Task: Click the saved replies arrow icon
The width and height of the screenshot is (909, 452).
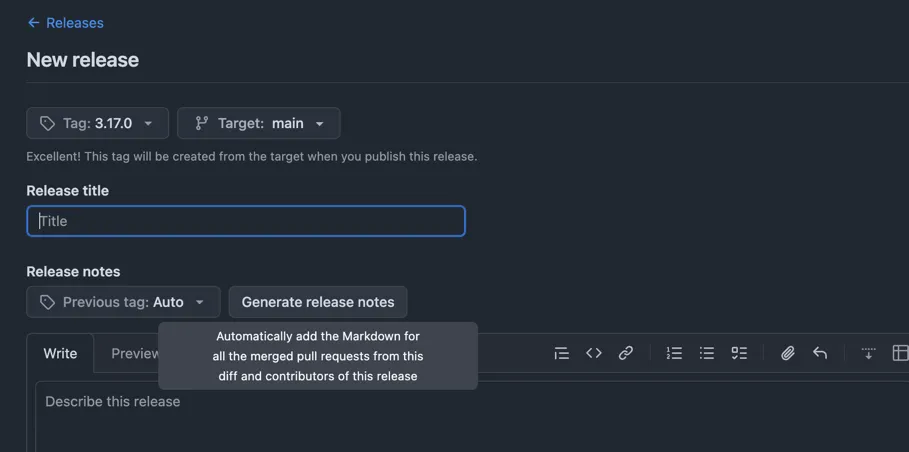Action: coord(820,353)
